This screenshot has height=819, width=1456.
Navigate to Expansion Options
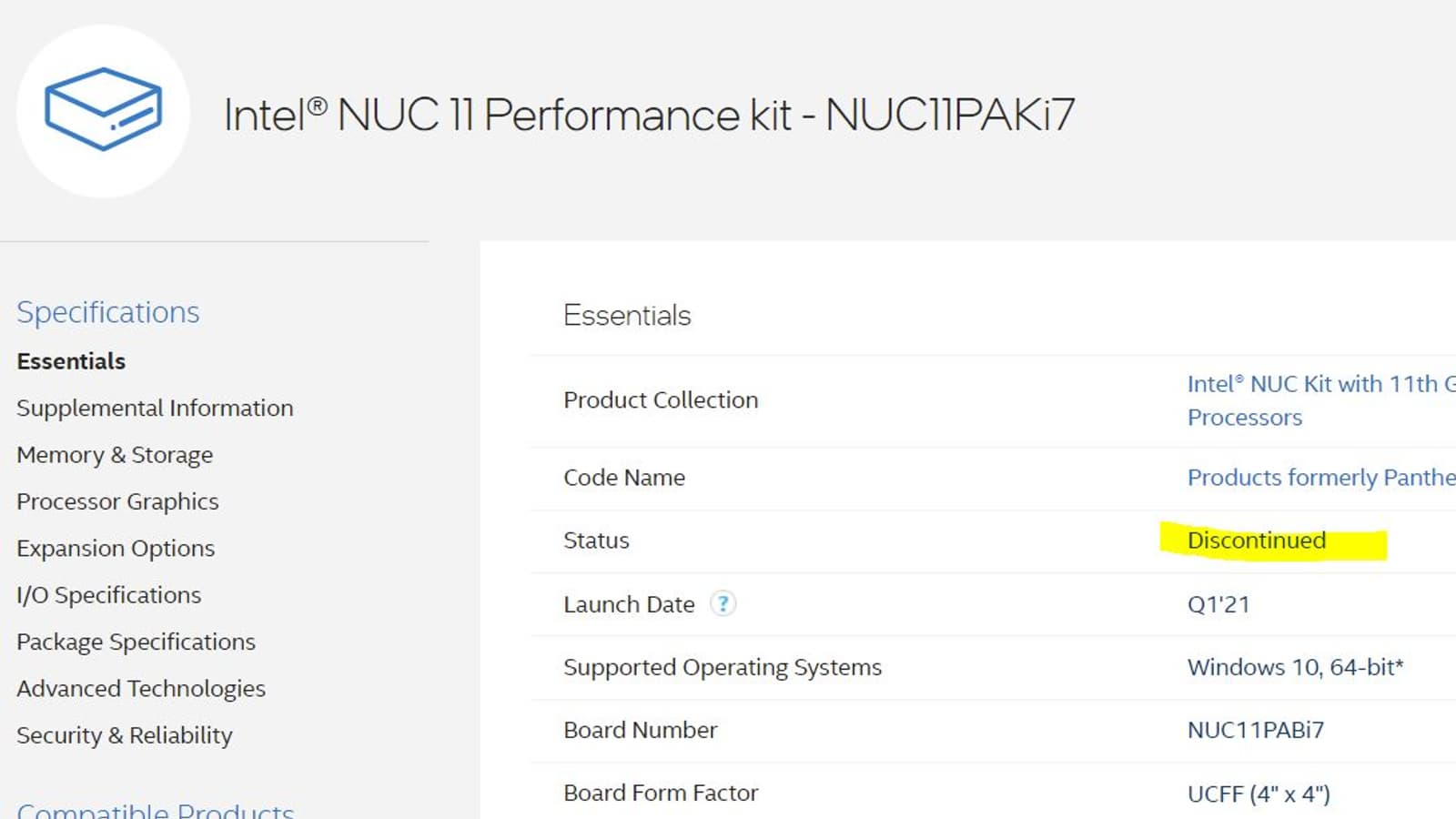tap(116, 548)
